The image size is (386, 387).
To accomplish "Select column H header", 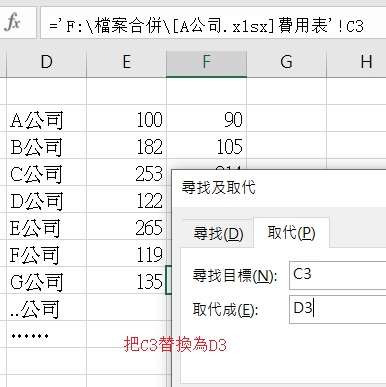I will coord(357,62).
